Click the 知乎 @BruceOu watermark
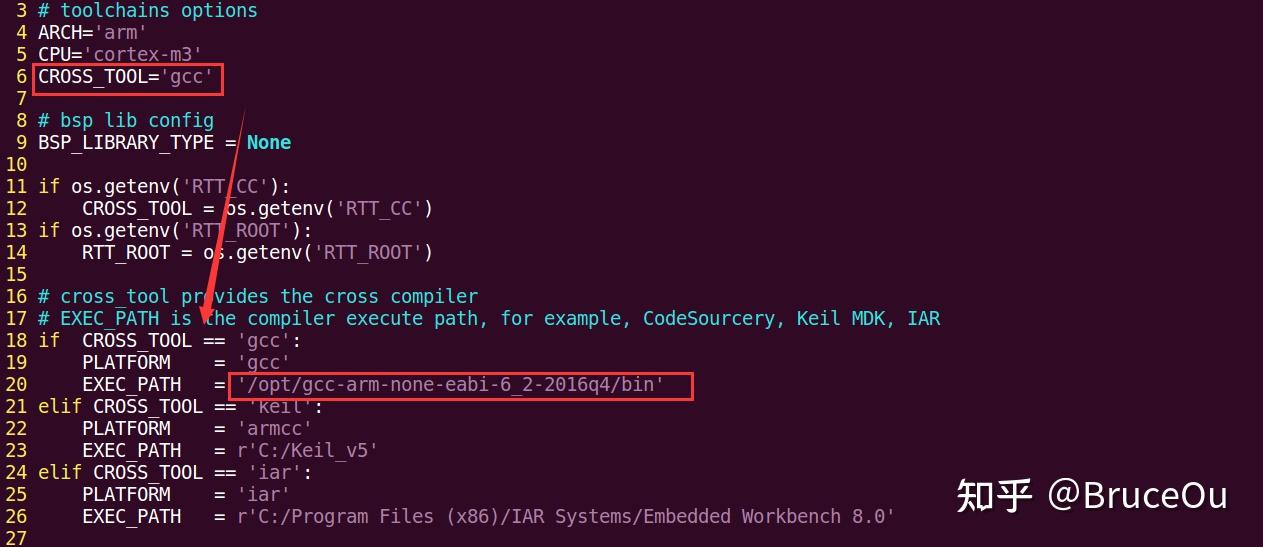 (1092, 495)
